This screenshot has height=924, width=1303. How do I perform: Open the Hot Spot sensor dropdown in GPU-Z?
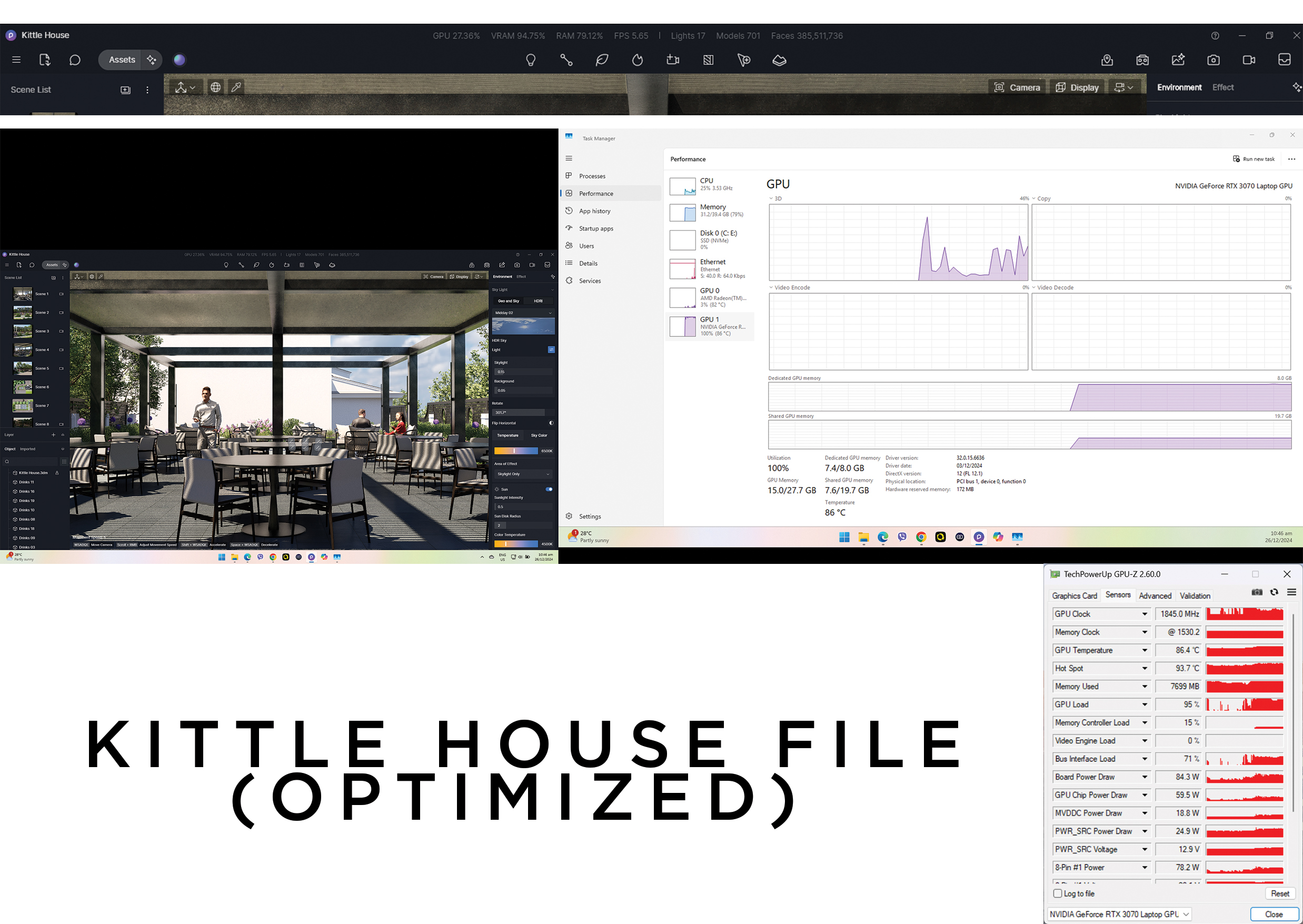(x=1145, y=669)
